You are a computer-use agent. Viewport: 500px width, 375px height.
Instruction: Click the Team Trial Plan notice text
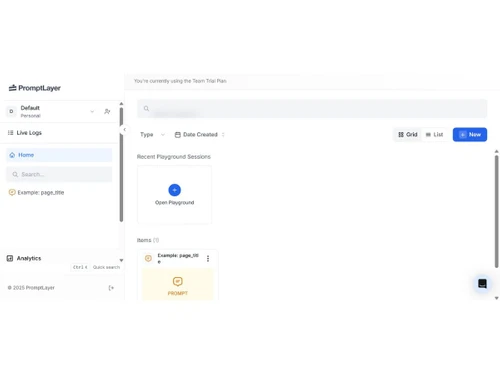180,81
